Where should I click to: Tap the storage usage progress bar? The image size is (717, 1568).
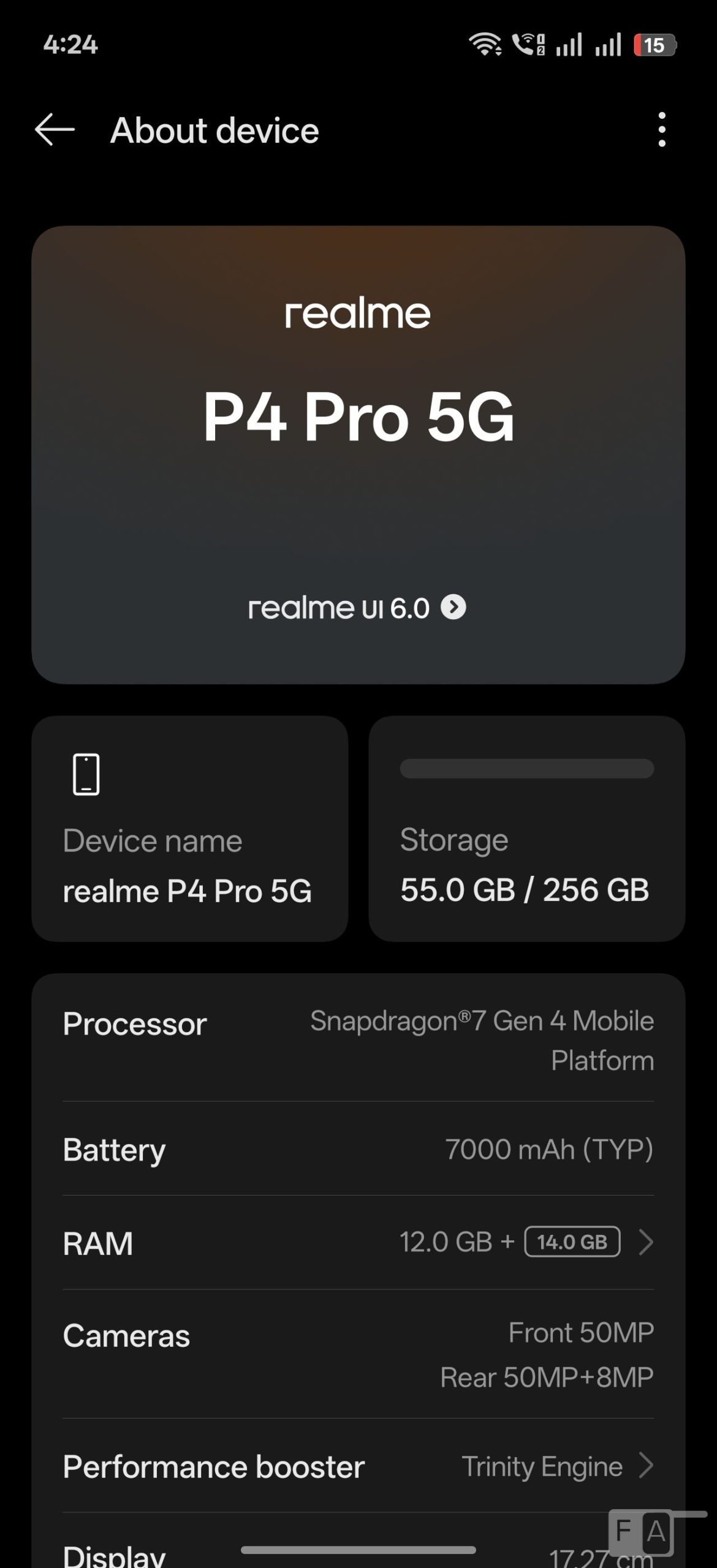tap(526, 769)
